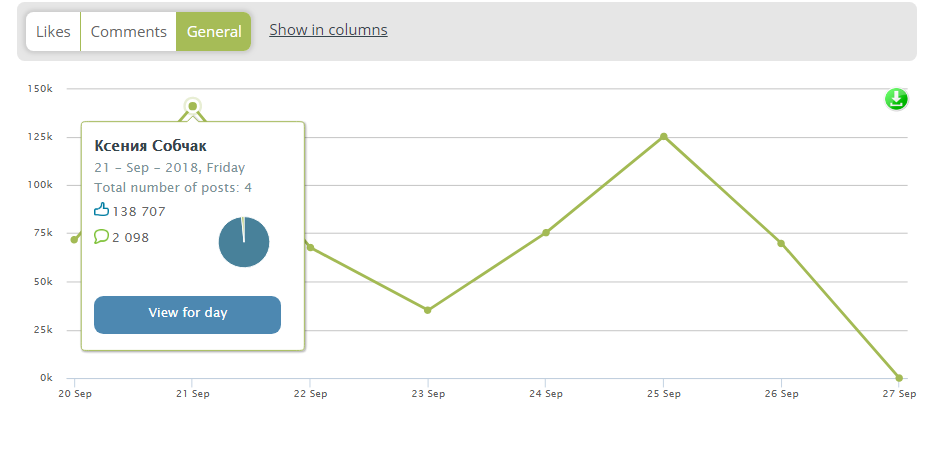Click the Show in columns link

(328, 30)
